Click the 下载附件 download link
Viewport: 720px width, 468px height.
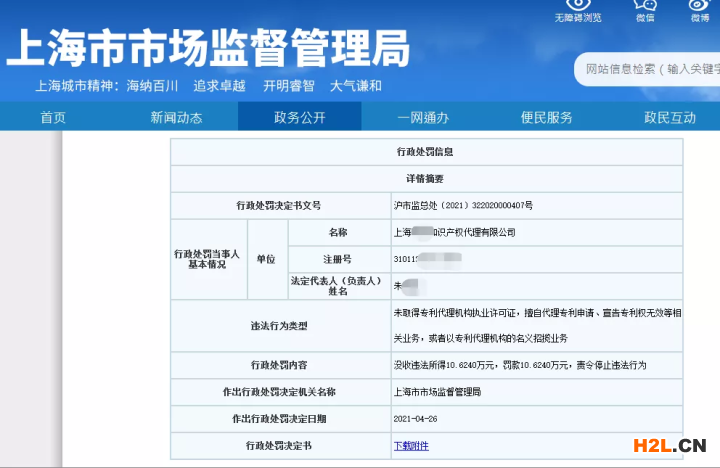coord(411,446)
